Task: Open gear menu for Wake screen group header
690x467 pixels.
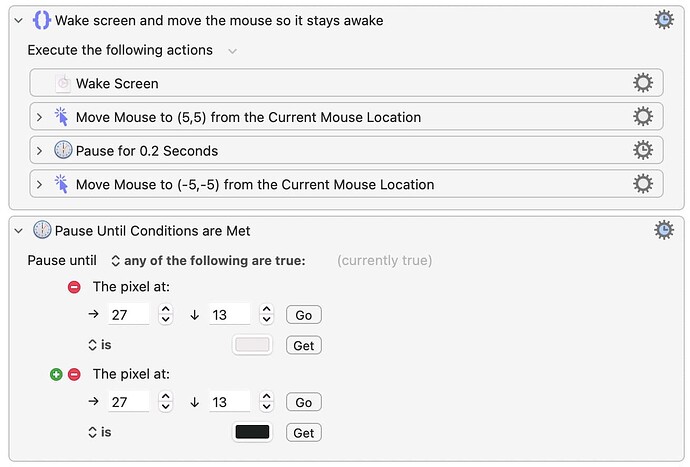Action: (663, 19)
